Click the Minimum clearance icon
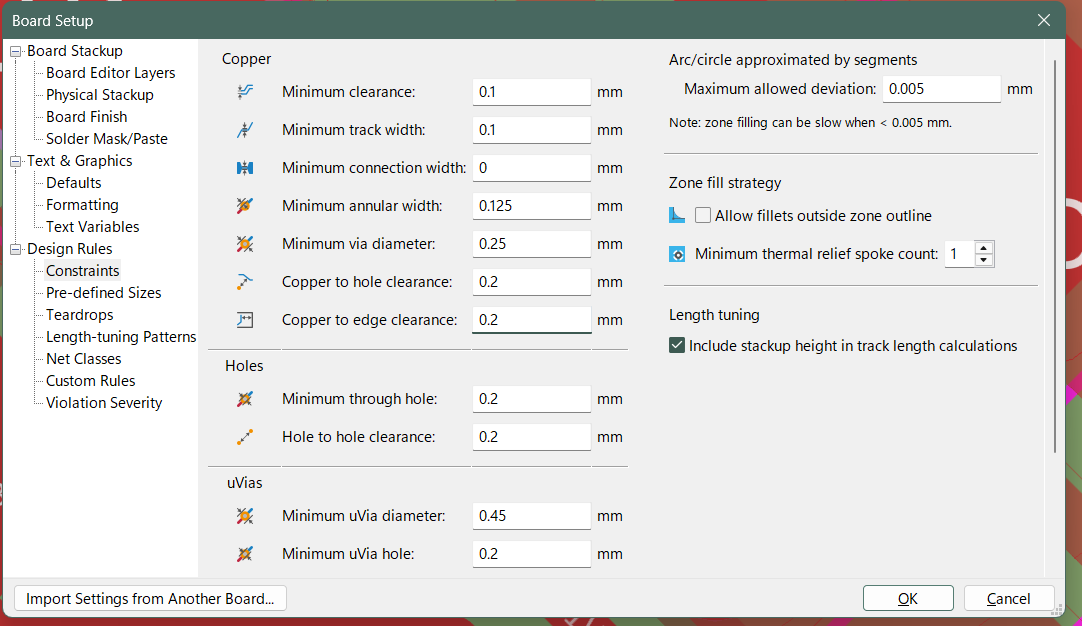Image resolution: width=1082 pixels, height=626 pixels. tap(245, 92)
